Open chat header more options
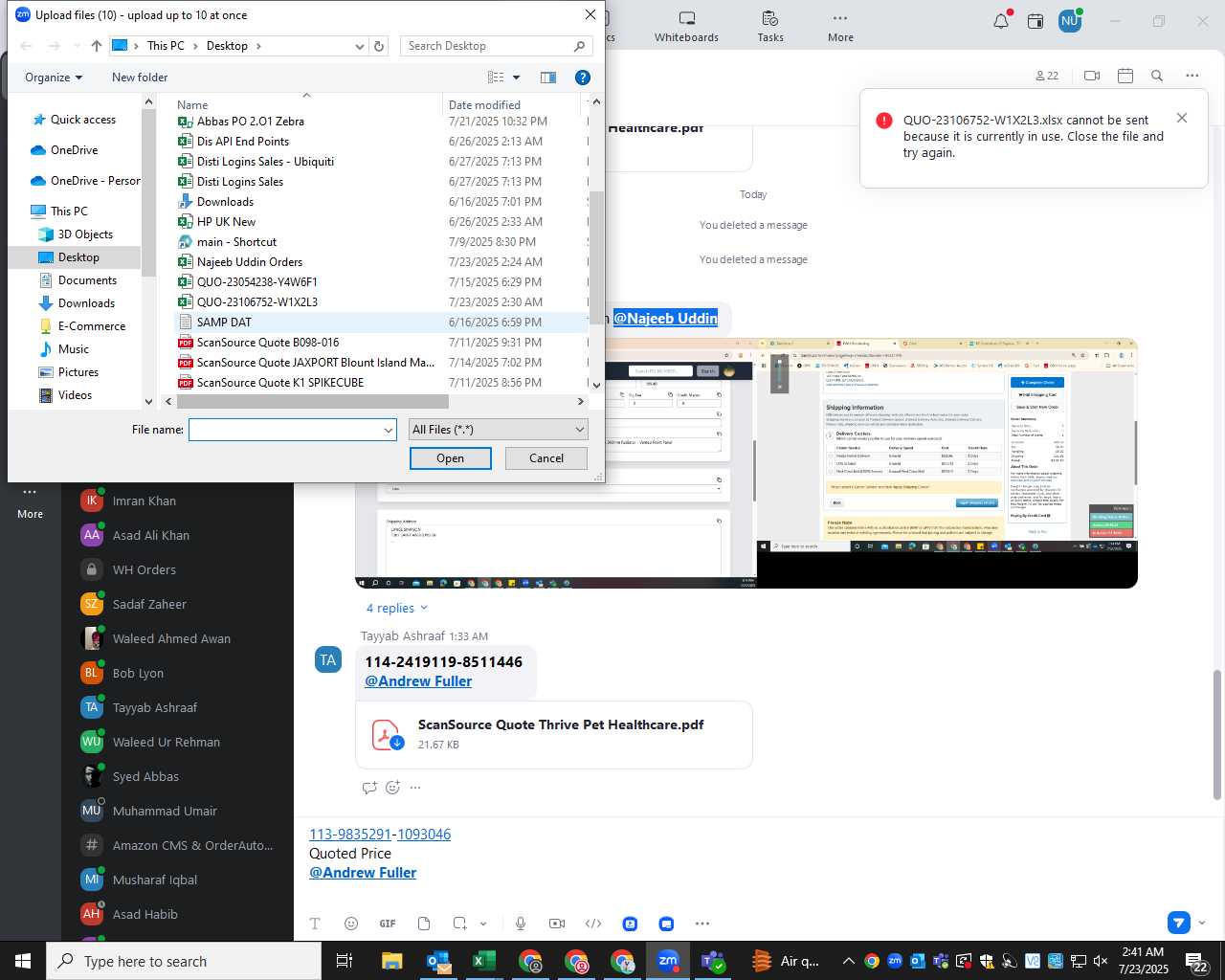Screen dimensions: 1225x980 tap(1192, 76)
